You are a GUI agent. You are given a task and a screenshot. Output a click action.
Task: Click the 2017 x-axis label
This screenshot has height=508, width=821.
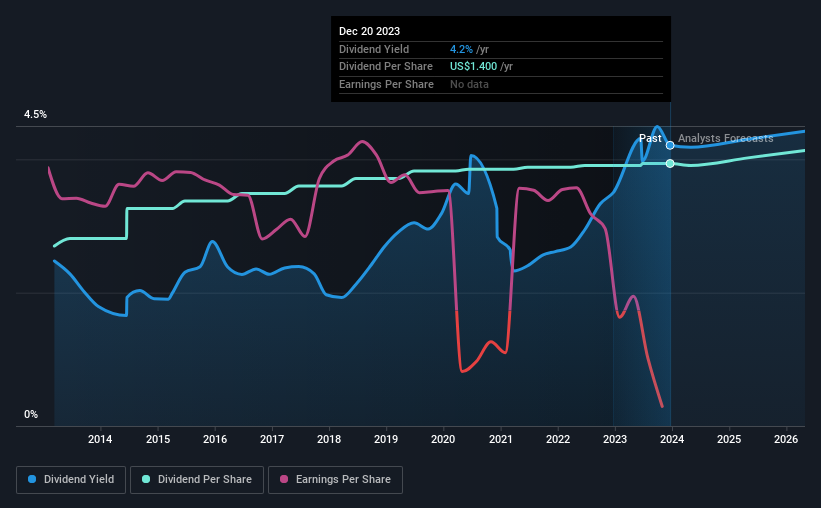click(x=272, y=439)
